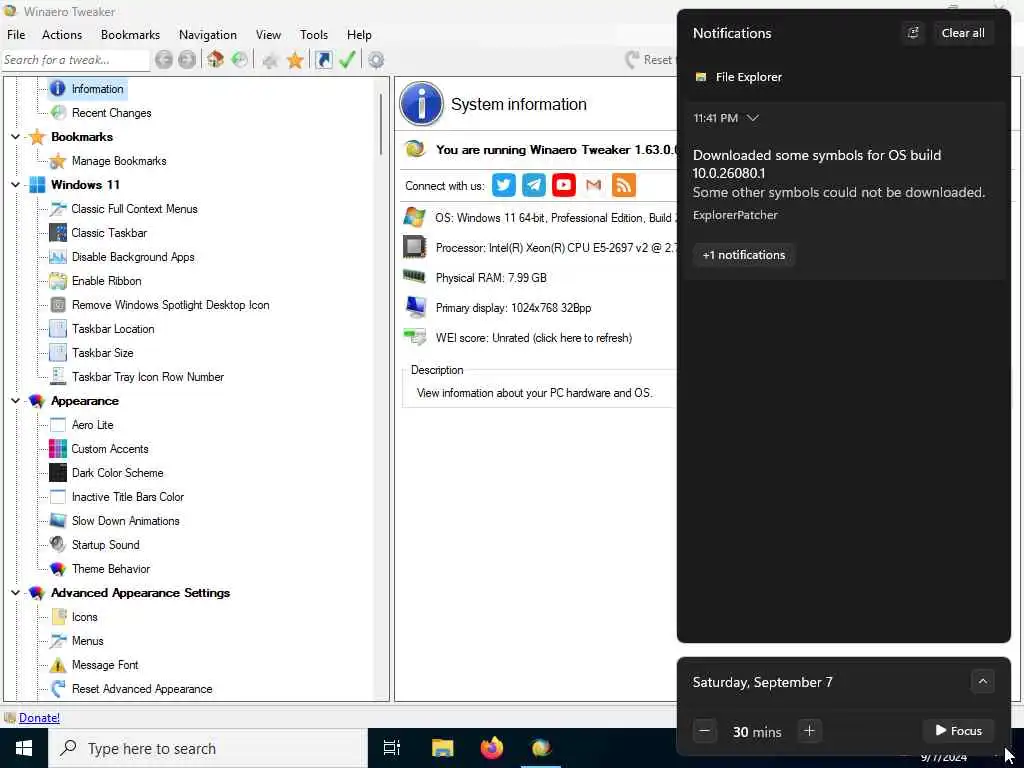Clear all notifications
Screen dimensions: 1024x768
click(963, 33)
